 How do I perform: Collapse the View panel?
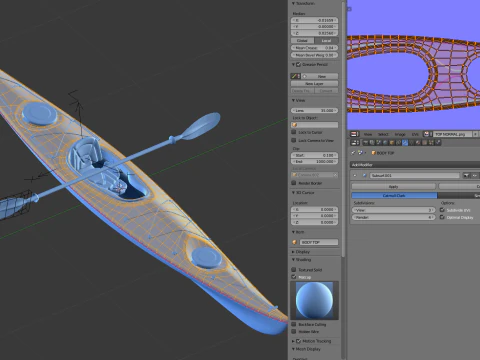(293, 100)
